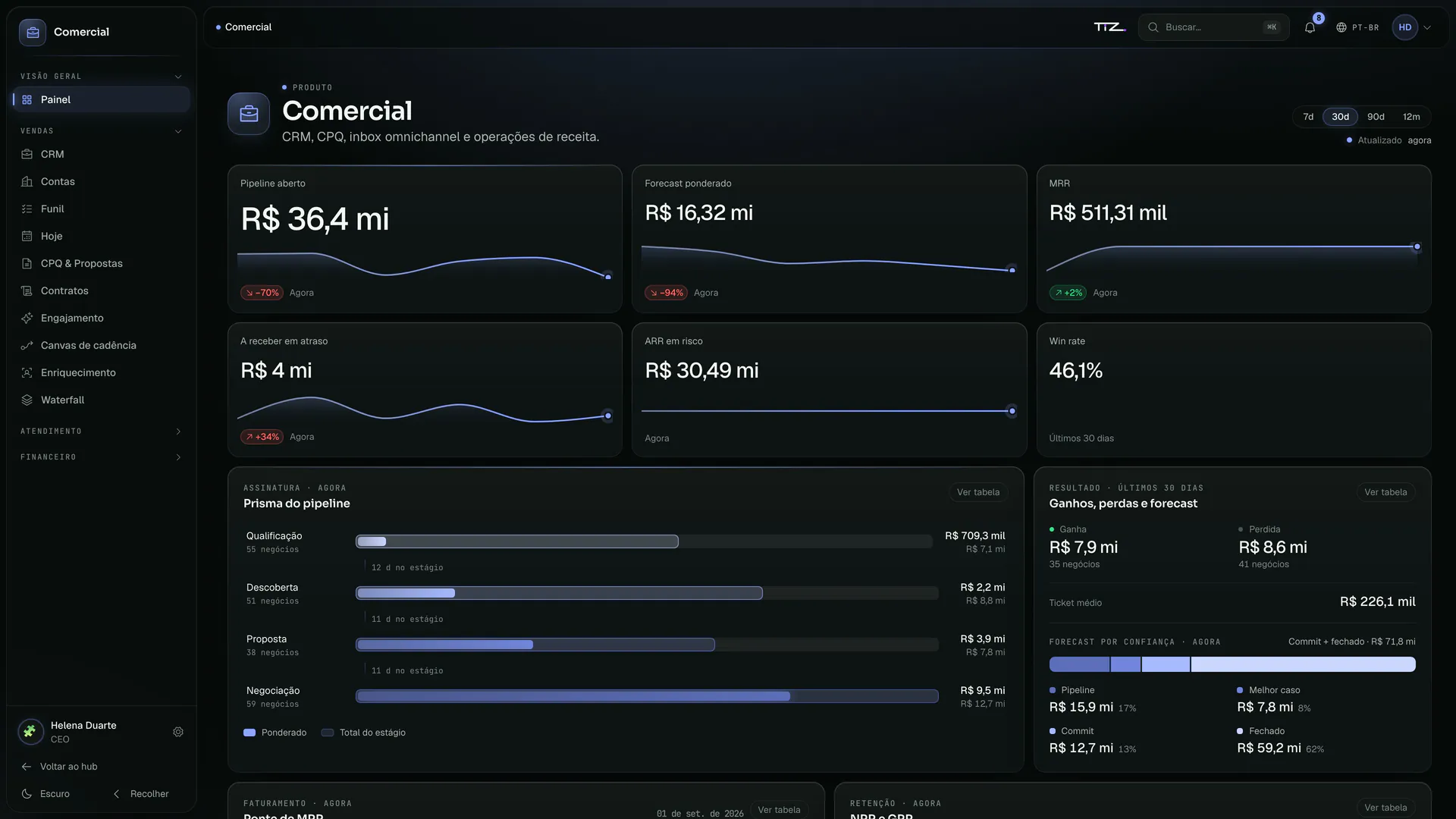
Task: Click the Qualificação pipeline bar
Action: (x=644, y=541)
